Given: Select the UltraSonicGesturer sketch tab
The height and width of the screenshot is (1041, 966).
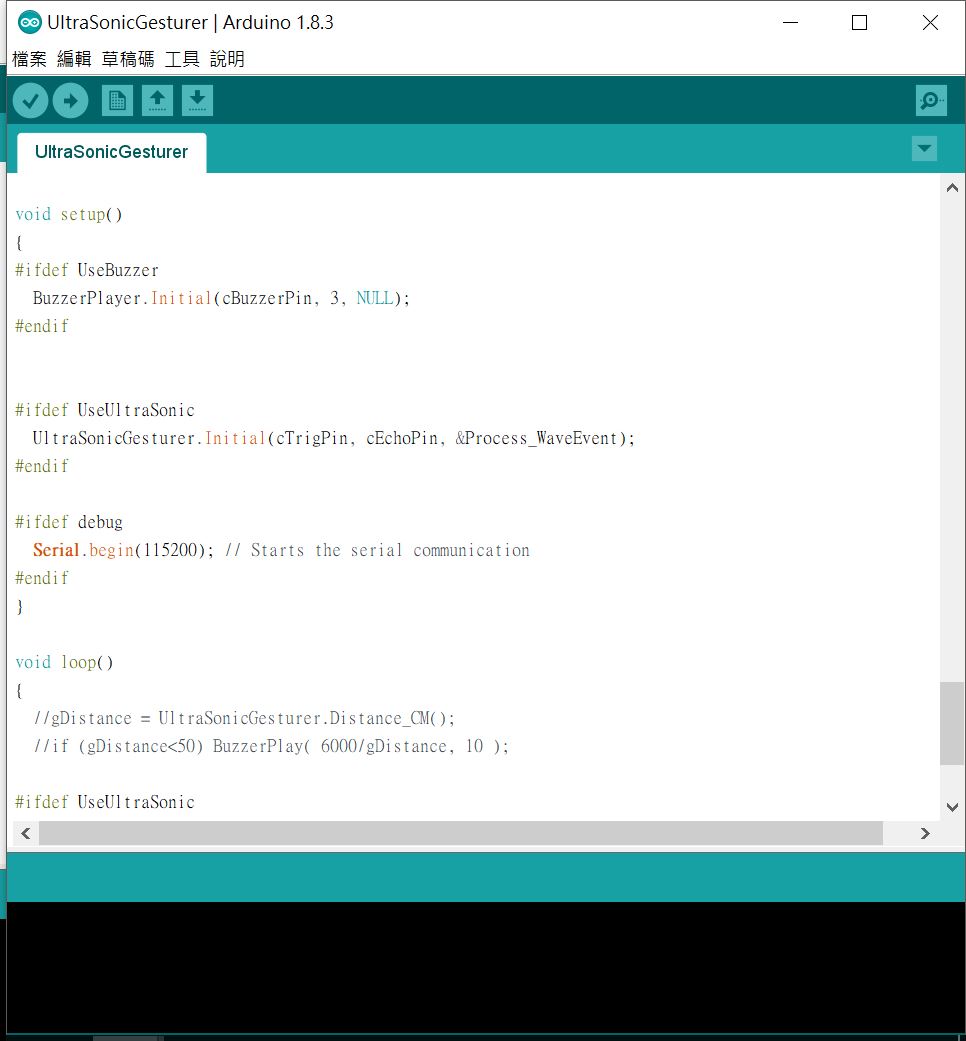Looking at the screenshot, I should point(110,151).
